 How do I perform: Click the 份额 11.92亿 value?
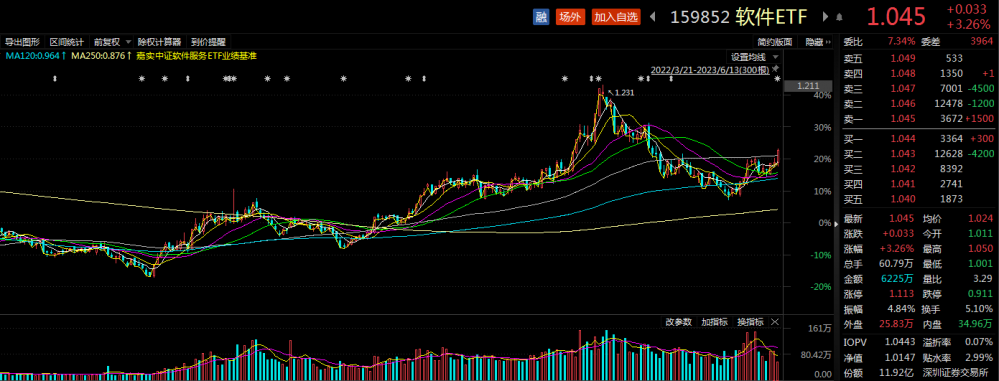897,373
